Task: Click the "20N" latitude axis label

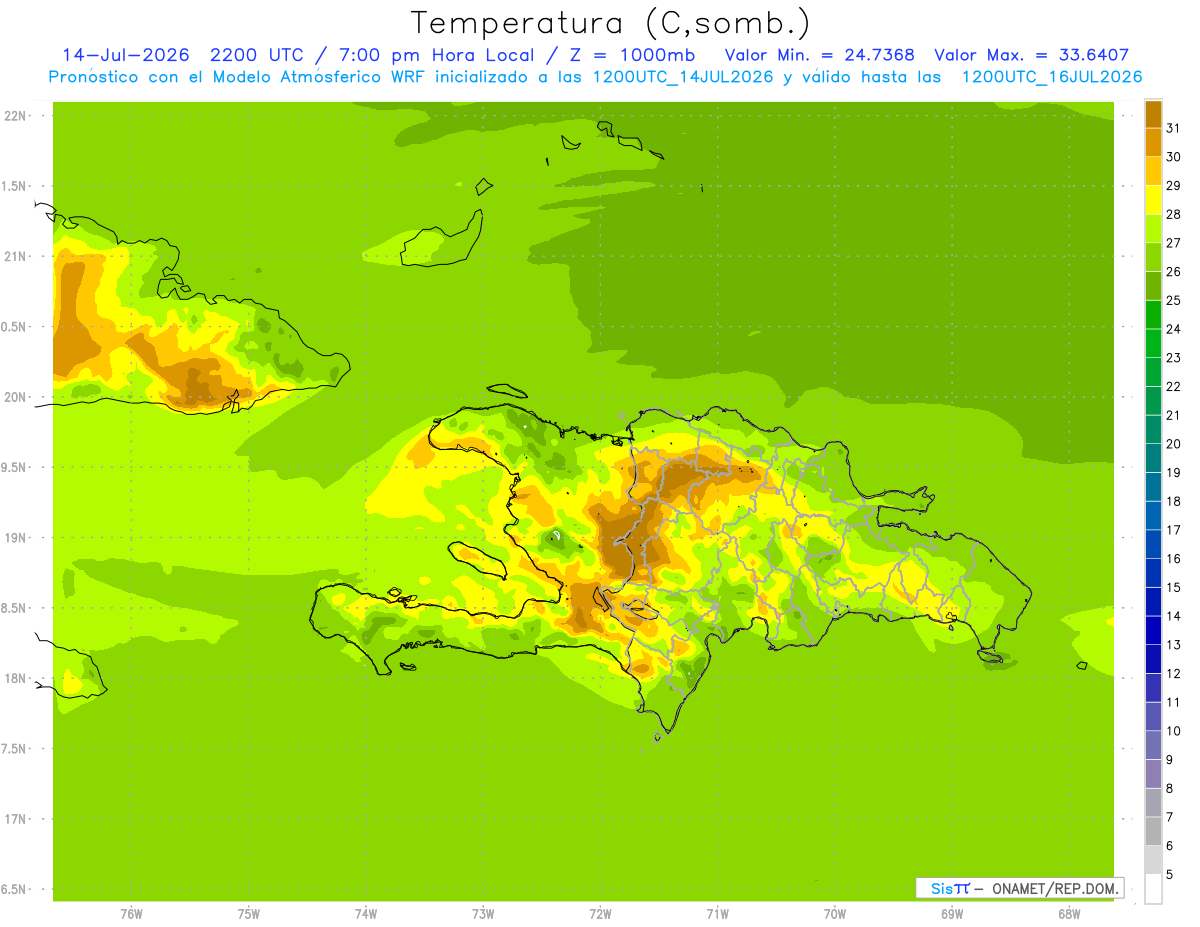Action: click(16, 397)
